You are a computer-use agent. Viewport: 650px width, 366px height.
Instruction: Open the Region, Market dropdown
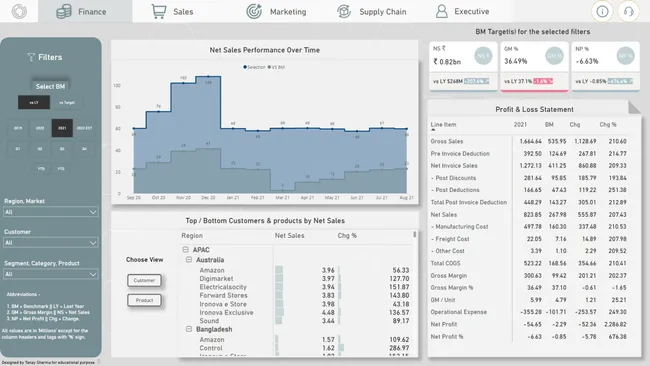[x=51, y=212]
